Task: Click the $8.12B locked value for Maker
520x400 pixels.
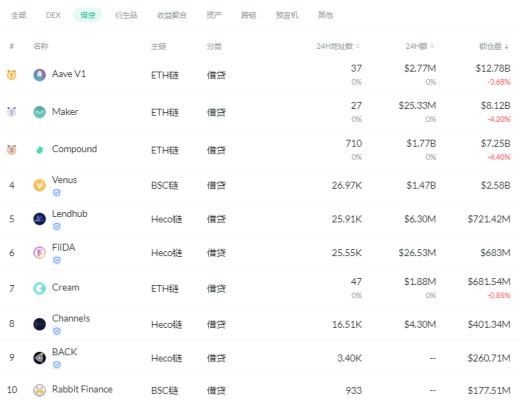Action: click(x=495, y=106)
